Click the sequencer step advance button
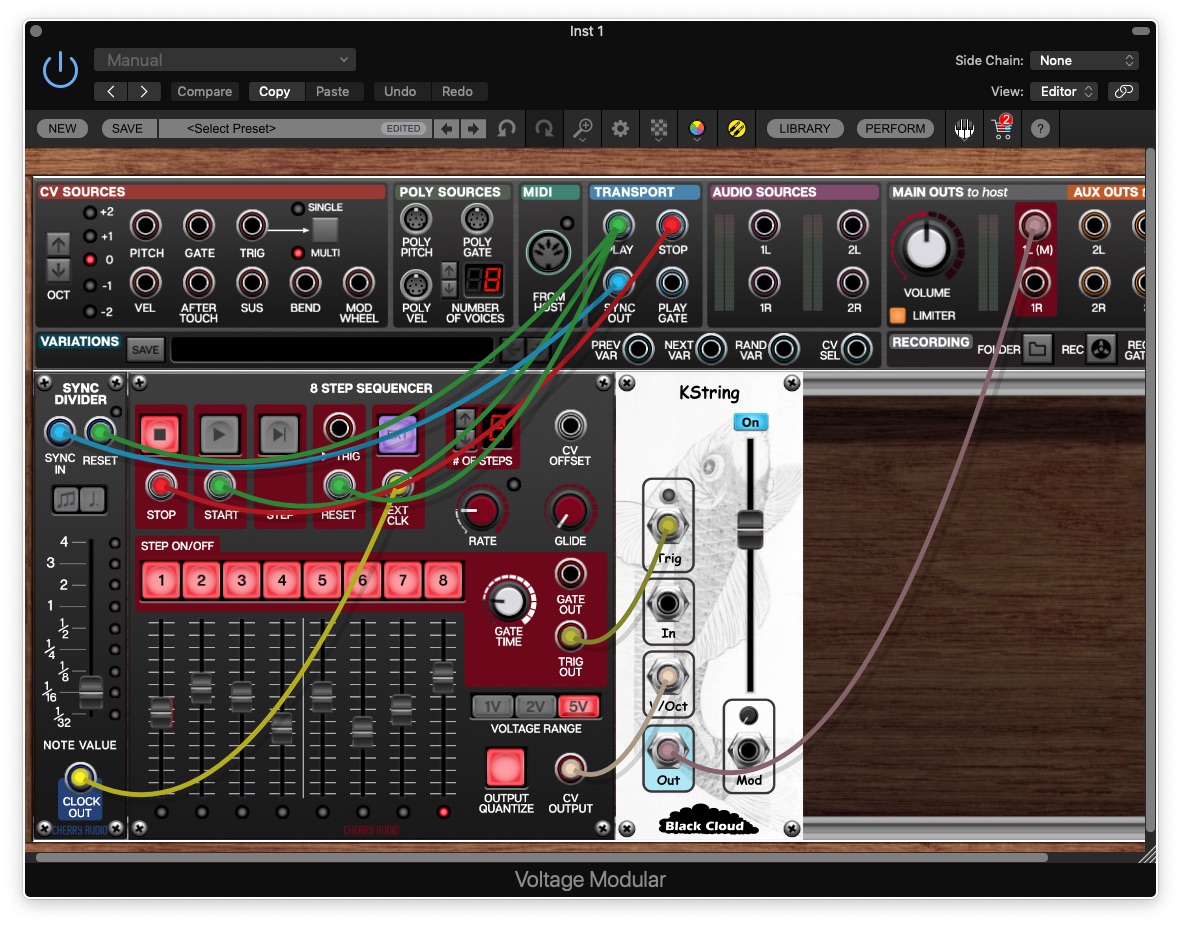1181x926 pixels. click(279, 434)
